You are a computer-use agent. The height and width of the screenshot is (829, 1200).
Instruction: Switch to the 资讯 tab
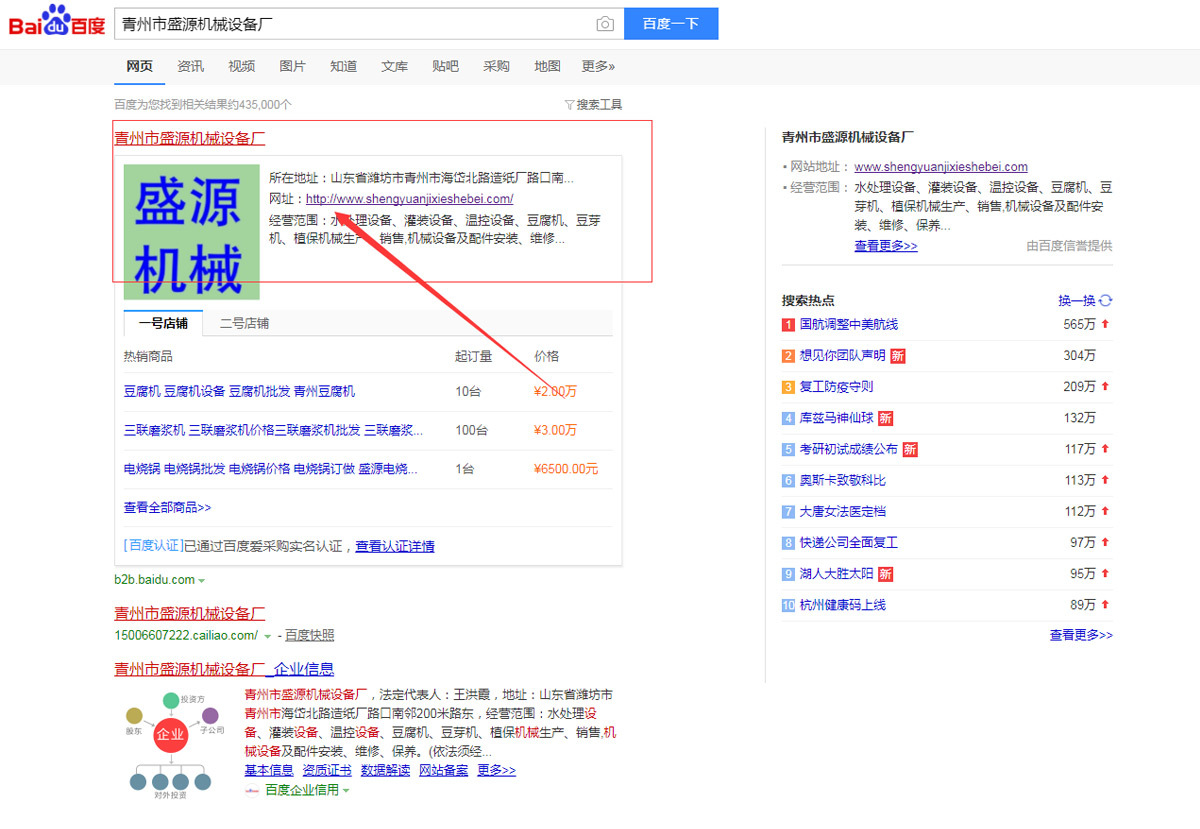tap(190, 66)
